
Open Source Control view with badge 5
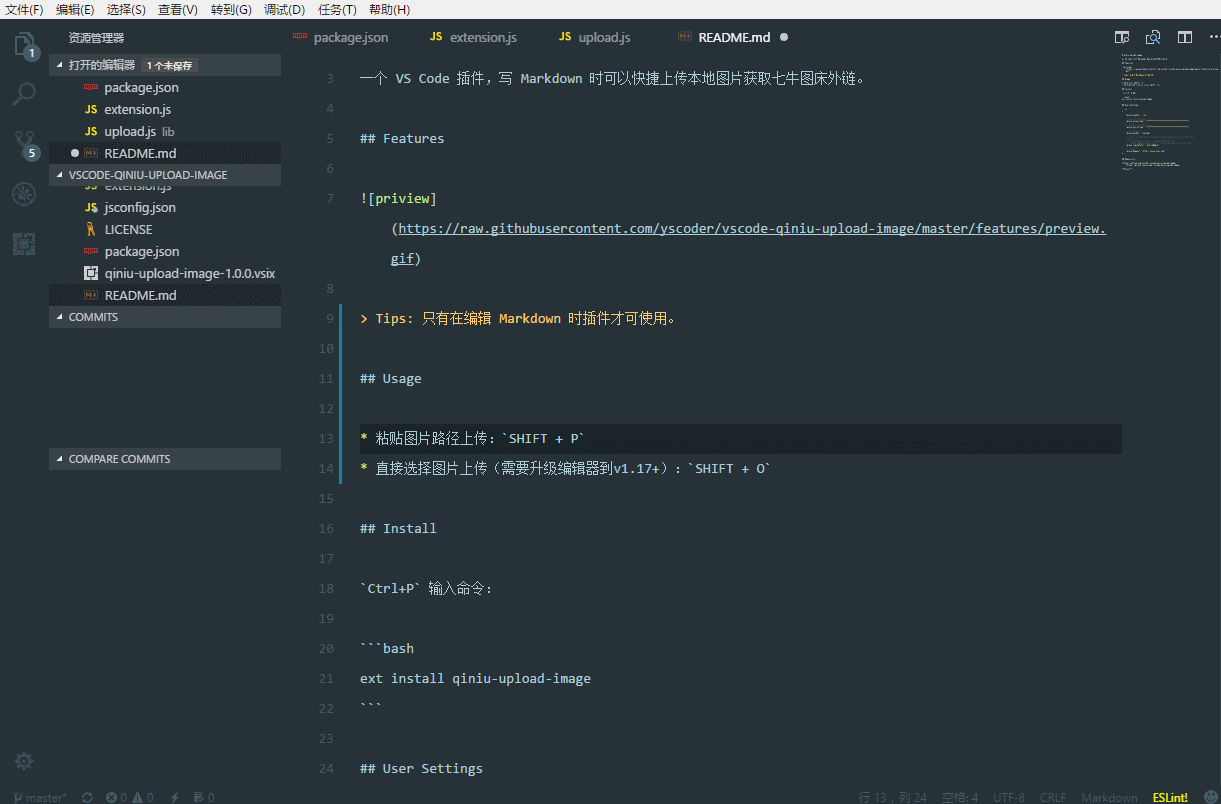[24, 144]
